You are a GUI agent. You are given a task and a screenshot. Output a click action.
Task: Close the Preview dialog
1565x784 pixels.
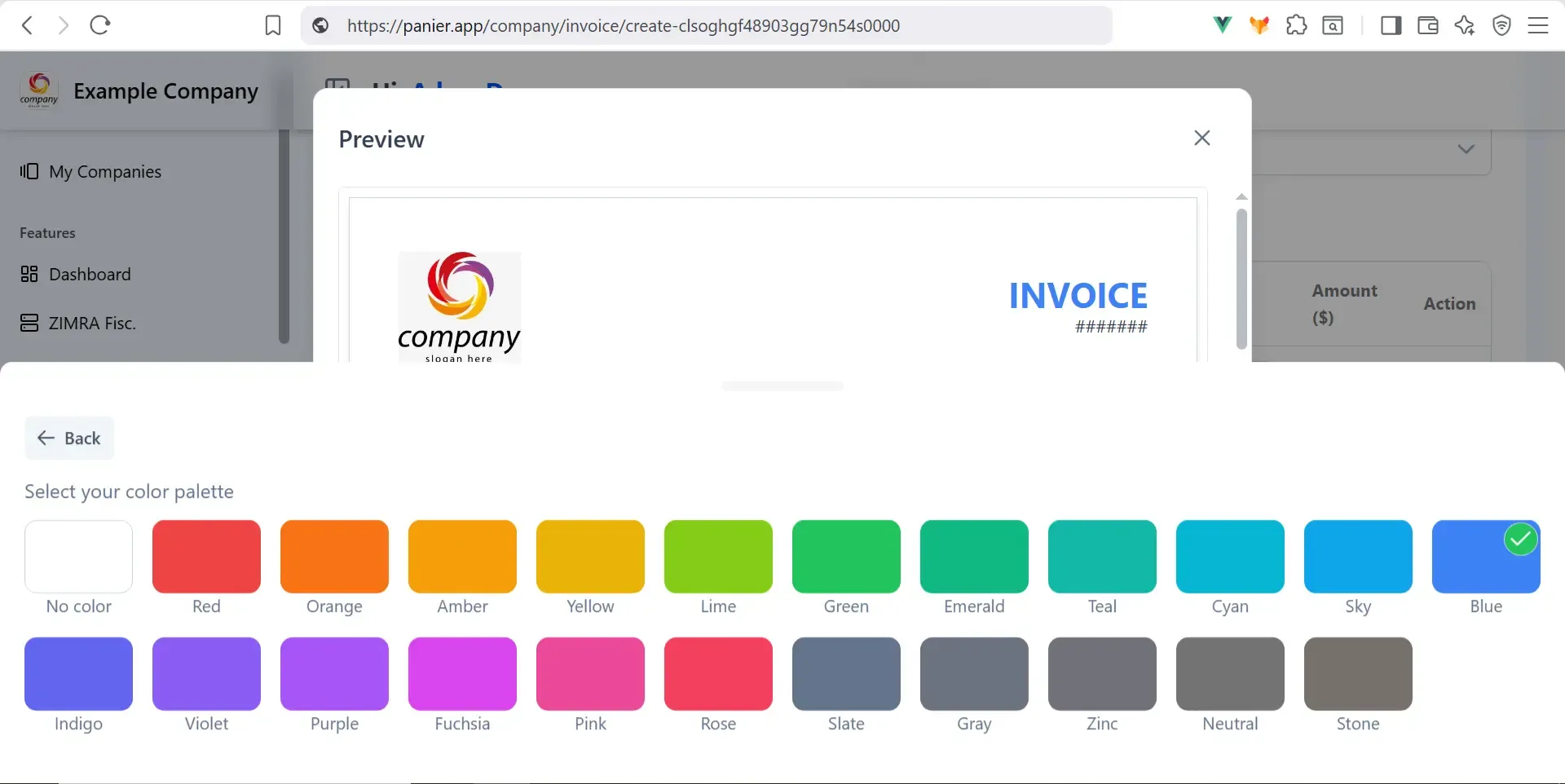point(1202,138)
